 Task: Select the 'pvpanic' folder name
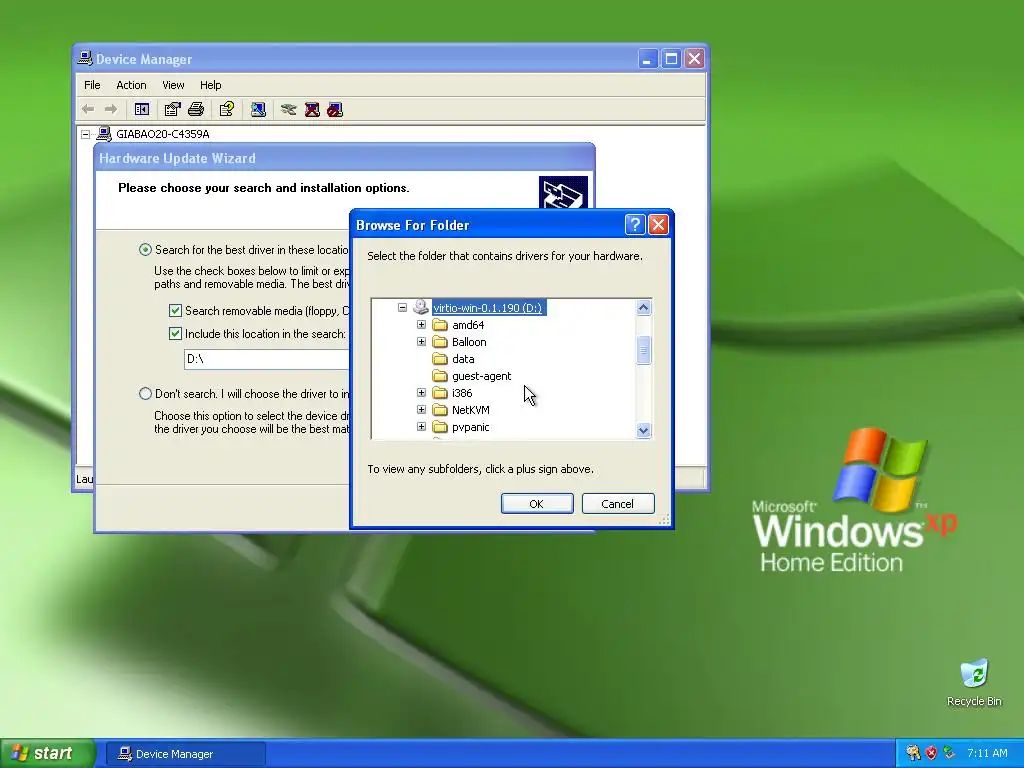pos(471,427)
